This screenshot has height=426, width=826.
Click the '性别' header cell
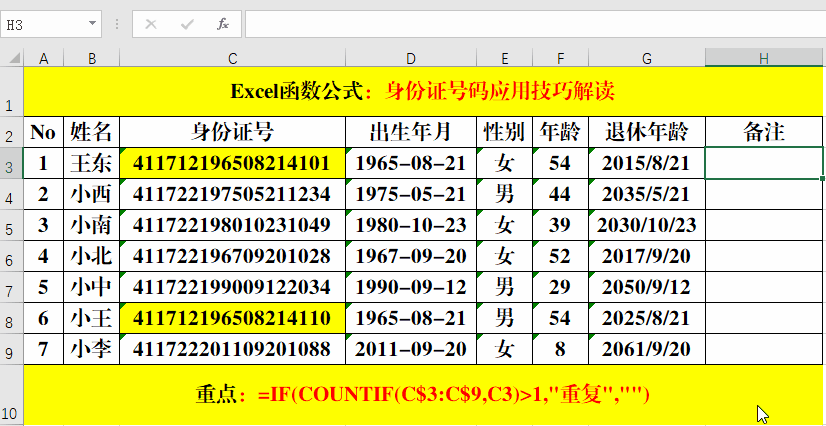point(505,132)
